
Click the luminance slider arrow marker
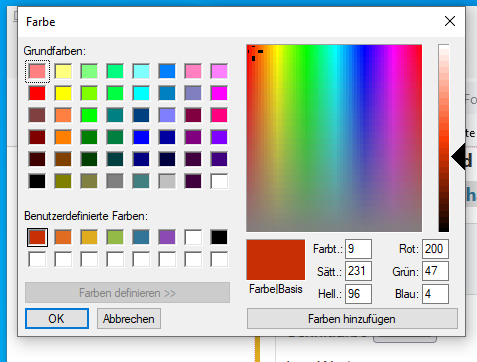(x=458, y=157)
